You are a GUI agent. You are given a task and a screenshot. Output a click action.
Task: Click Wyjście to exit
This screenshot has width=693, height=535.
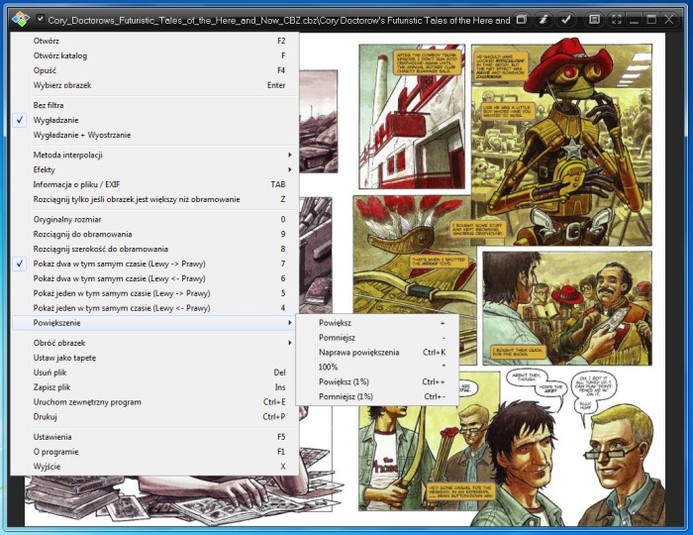pos(155,467)
